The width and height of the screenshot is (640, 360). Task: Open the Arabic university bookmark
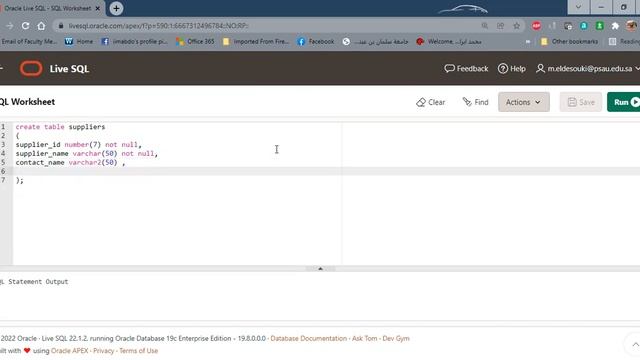coord(375,41)
